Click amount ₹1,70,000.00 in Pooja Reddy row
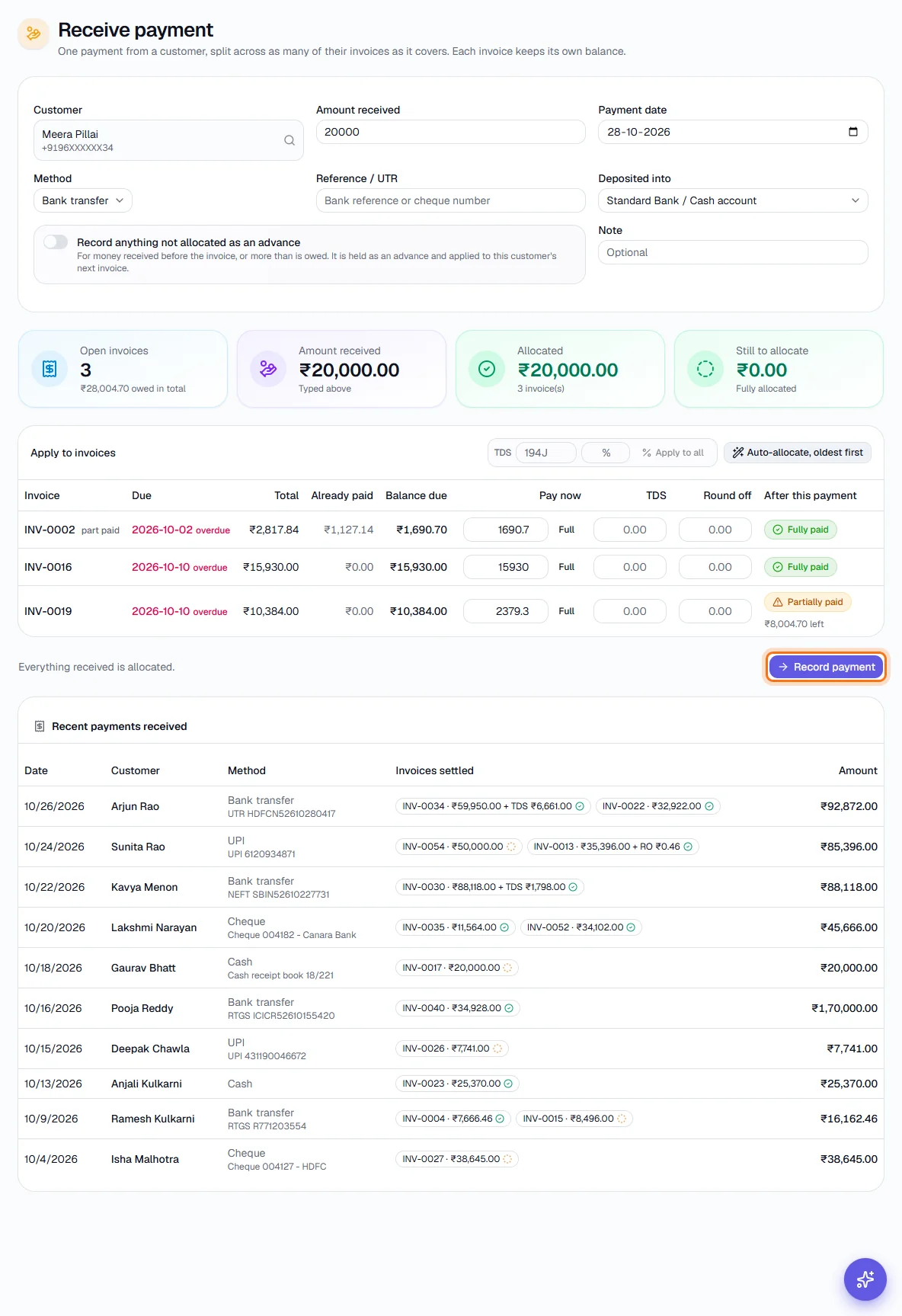The width and height of the screenshot is (902, 1316). coord(844,1008)
